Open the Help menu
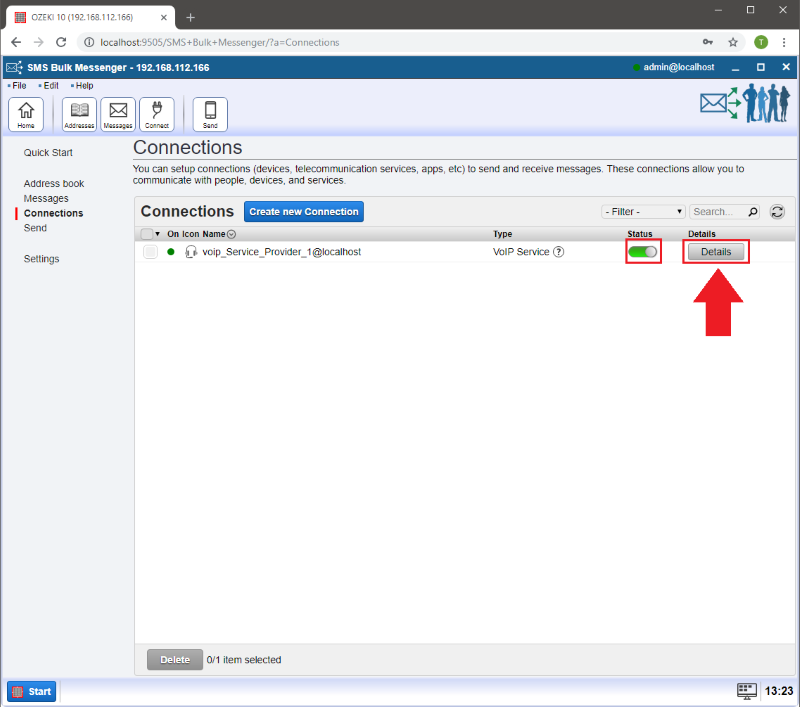 tap(84, 86)
